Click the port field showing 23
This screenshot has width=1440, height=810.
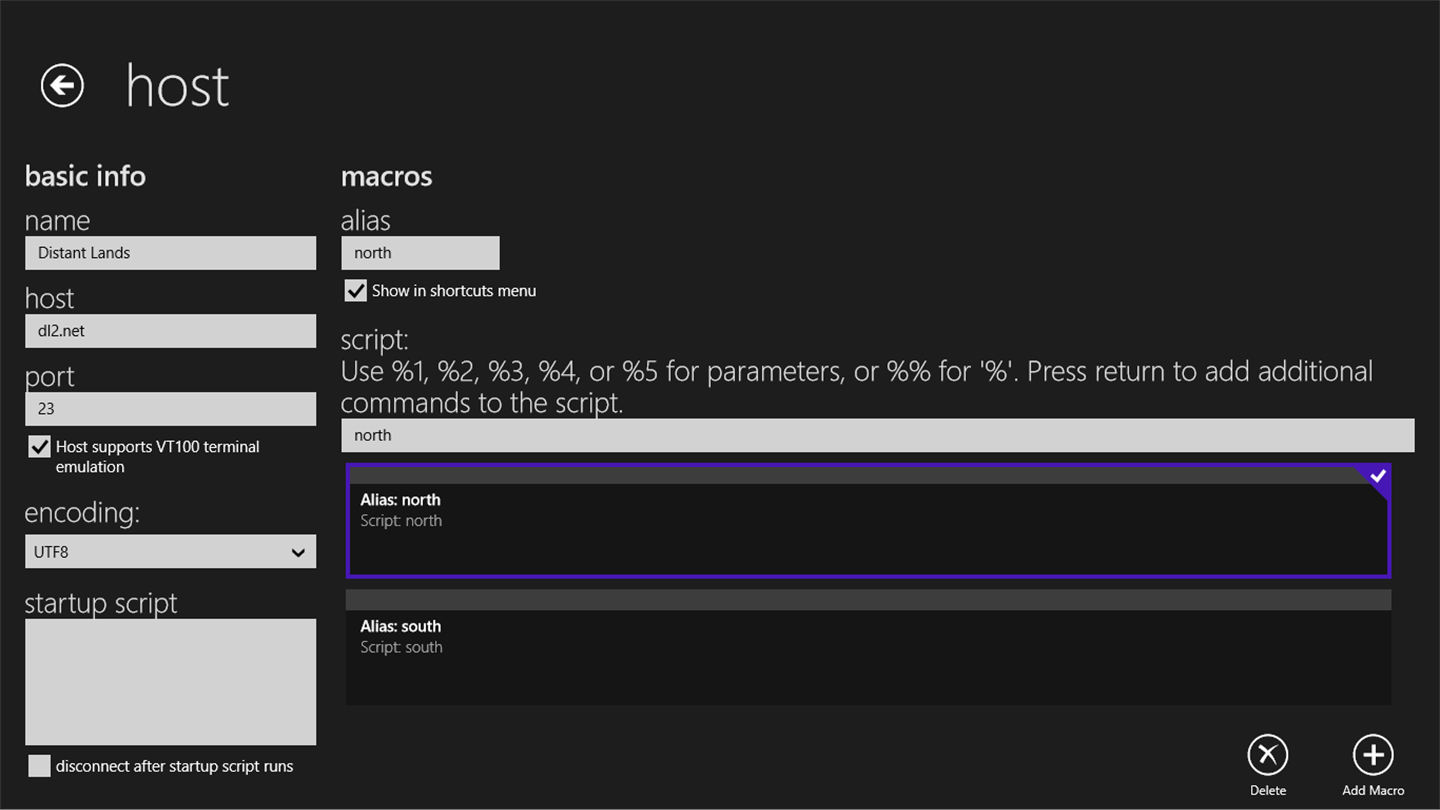coord(170,409)
